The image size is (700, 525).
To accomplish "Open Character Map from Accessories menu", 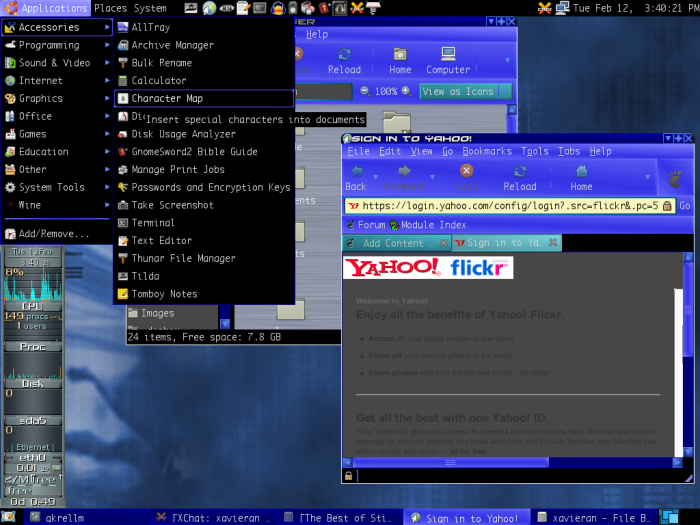I will [x=204, y=98].
